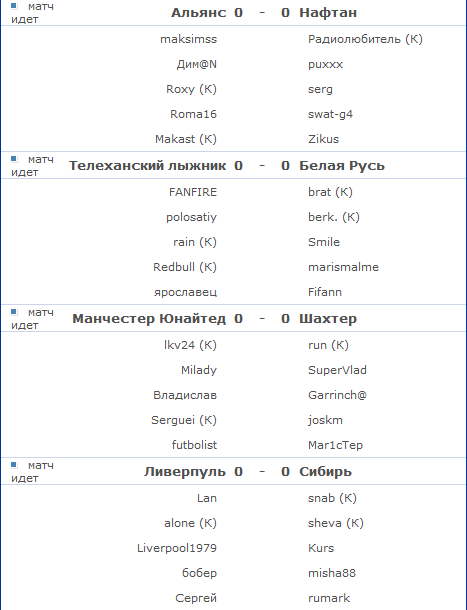Open player misha88 entry
The width and height of the screenshot is (467, 610).
[332, 573]
